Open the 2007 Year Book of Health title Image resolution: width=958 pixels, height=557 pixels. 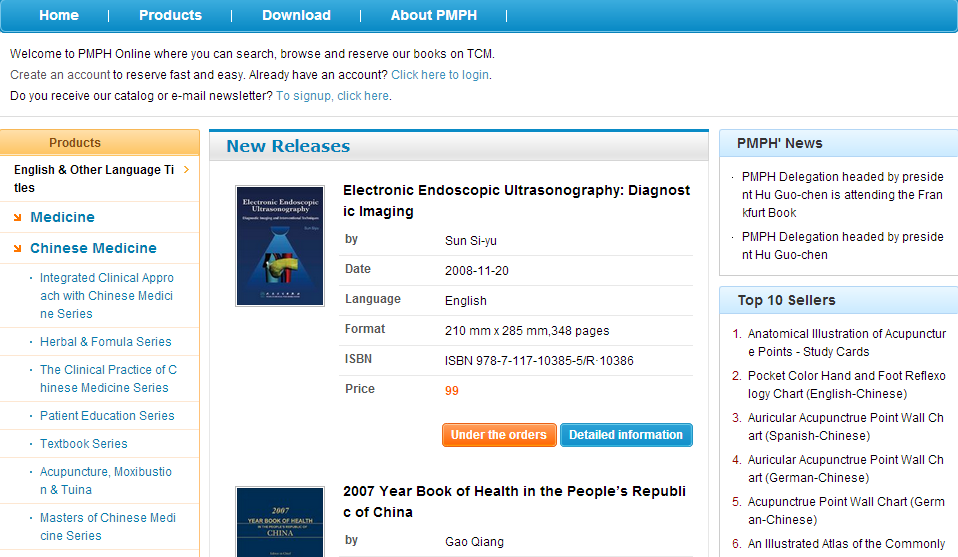click(516, 502)
